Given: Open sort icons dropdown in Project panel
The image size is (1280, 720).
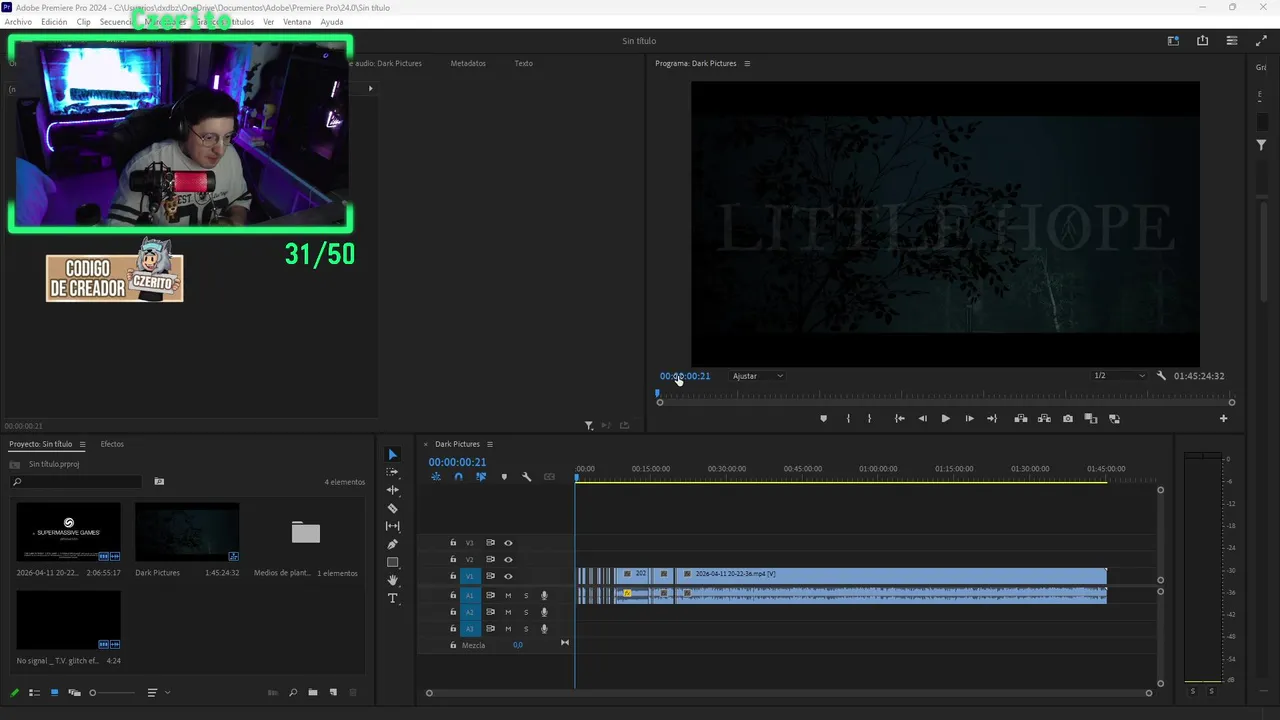Looking at the screenshot, I should coord(158,692).
